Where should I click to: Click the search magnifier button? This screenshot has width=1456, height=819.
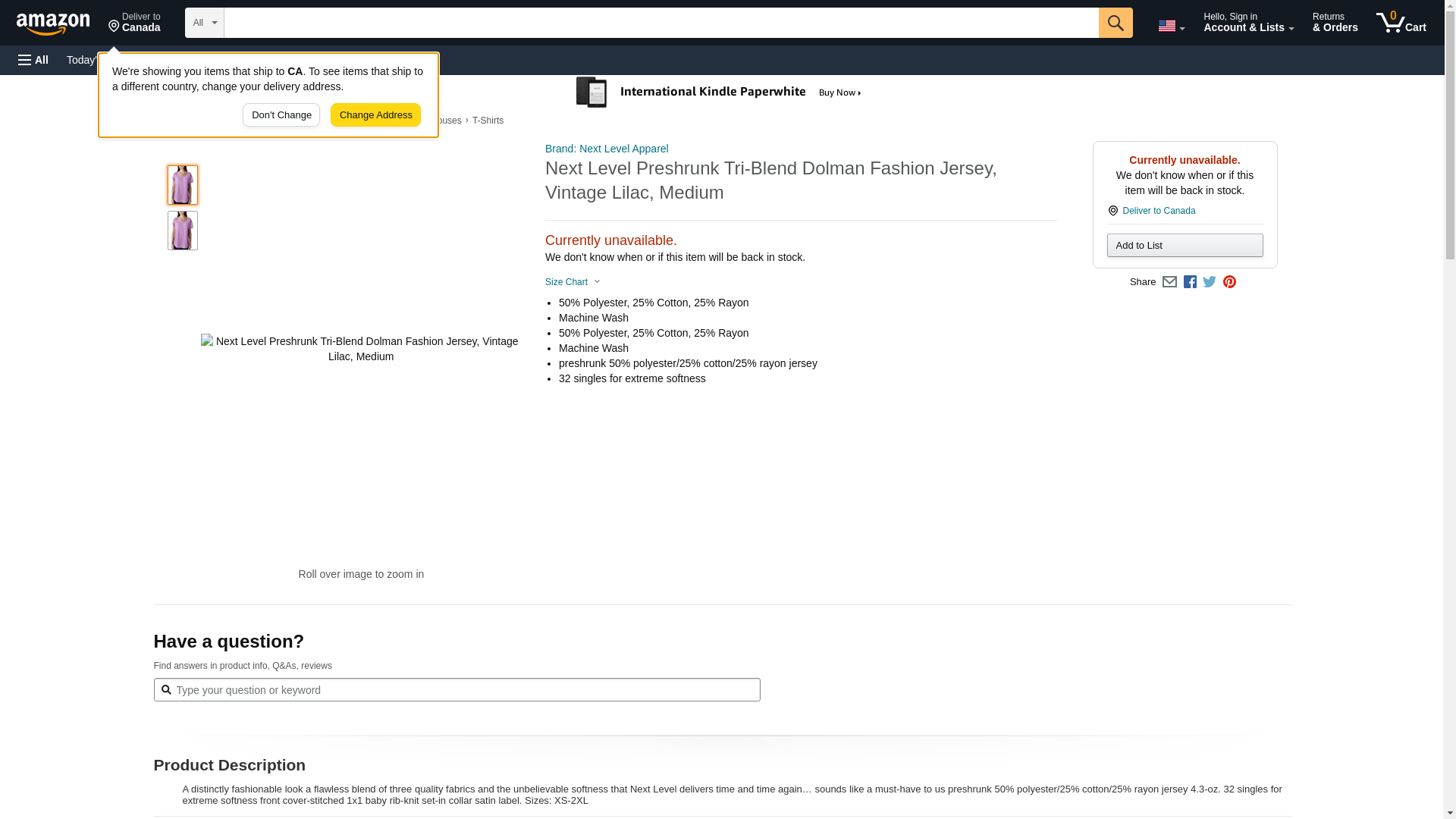pos(1115,23)
